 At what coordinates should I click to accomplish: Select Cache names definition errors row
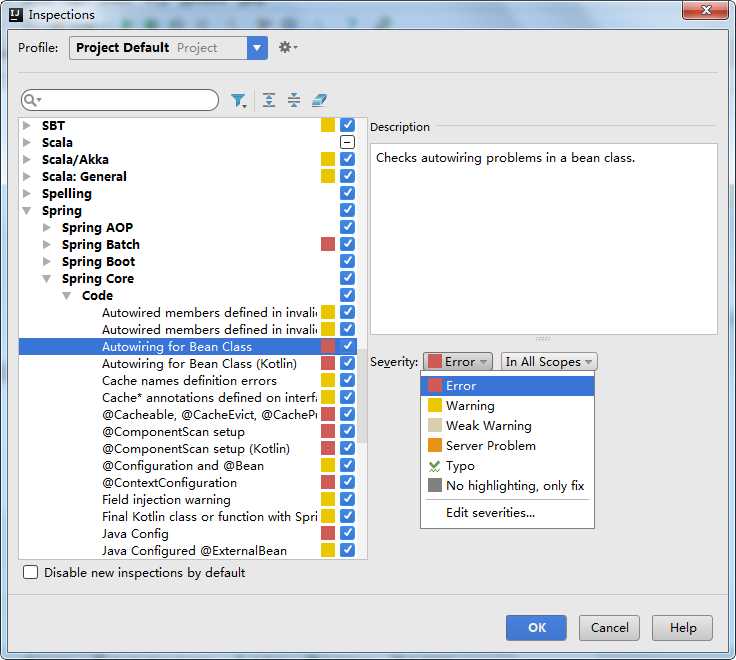187,380
